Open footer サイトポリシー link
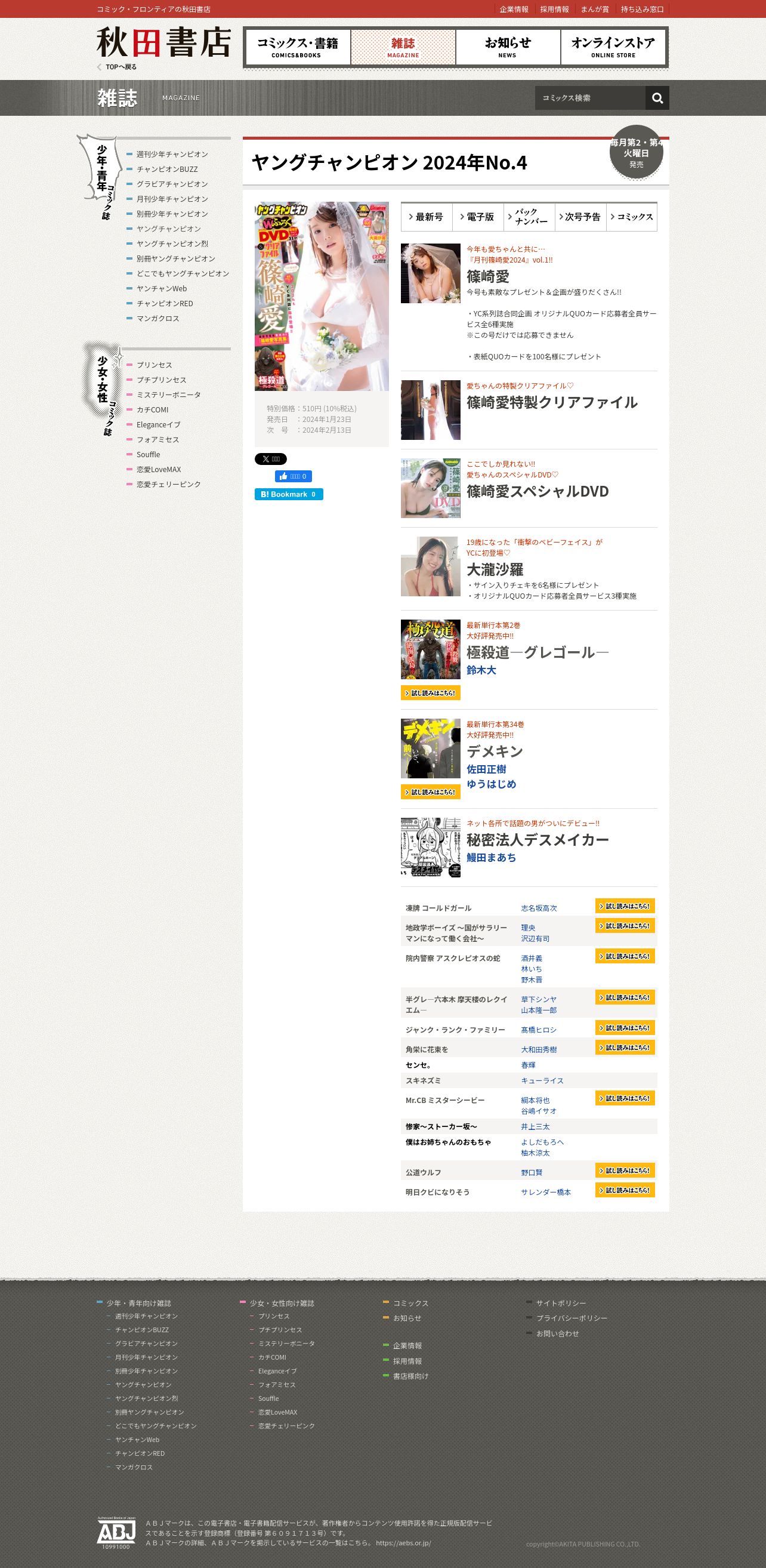 [x=561, y=1303]
